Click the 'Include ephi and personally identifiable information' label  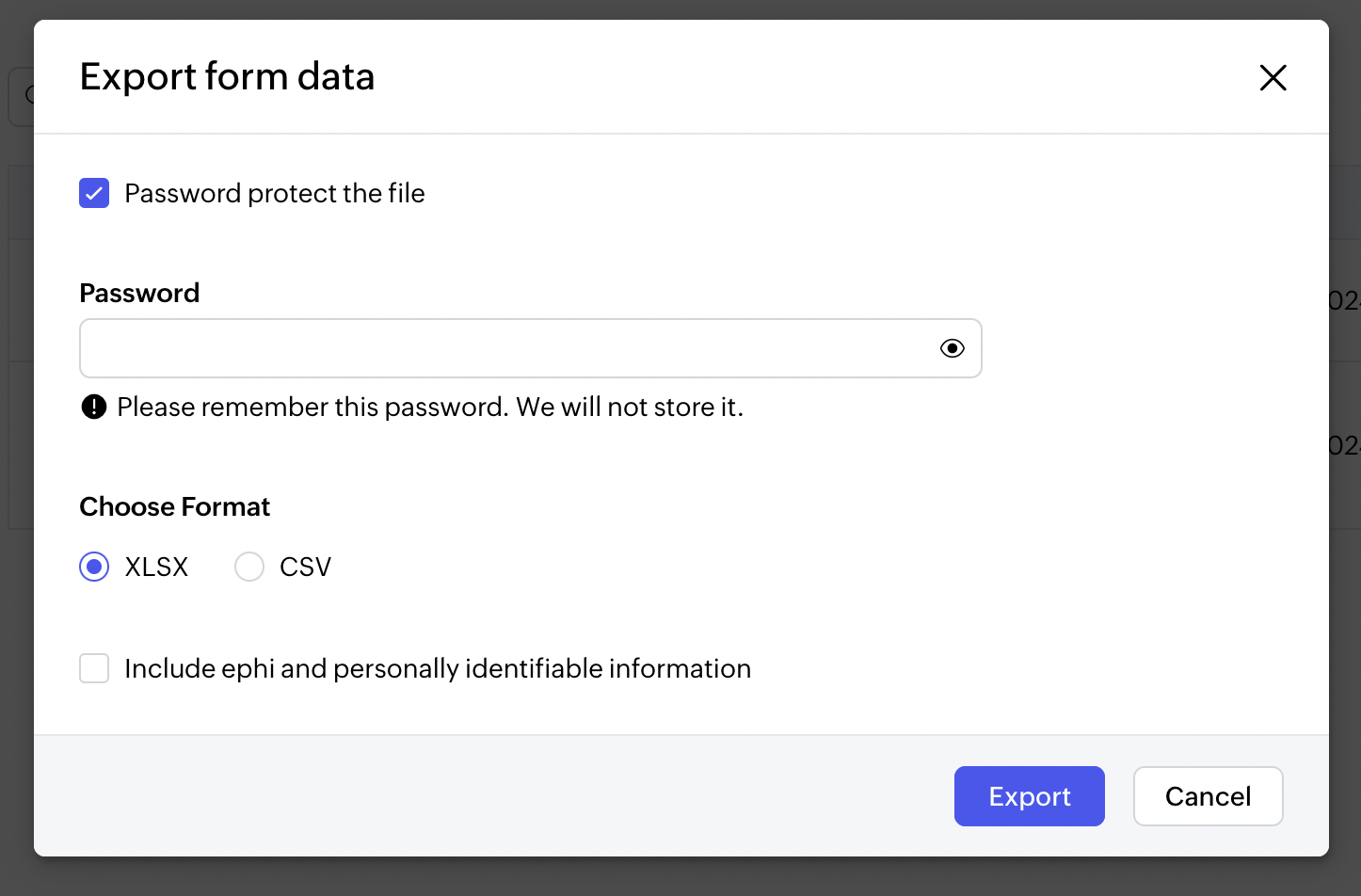(438, 668)
